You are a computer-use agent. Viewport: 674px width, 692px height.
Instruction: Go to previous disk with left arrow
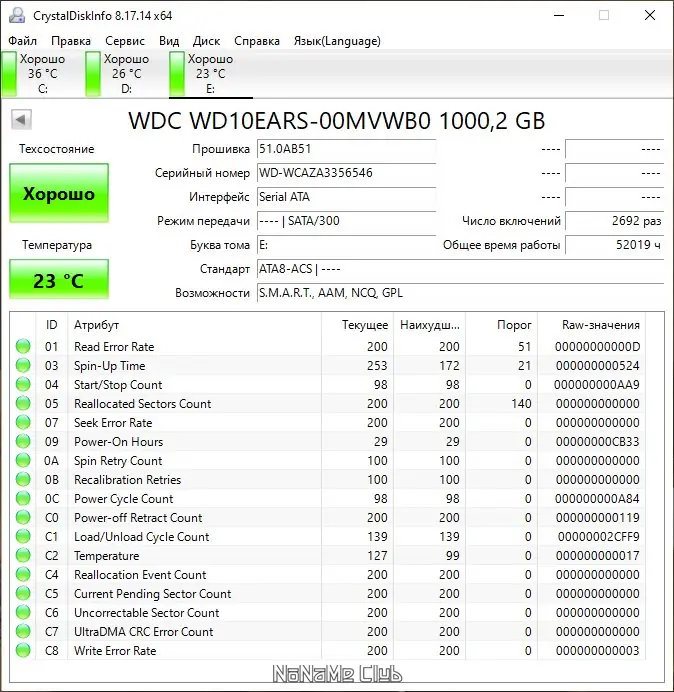[21, 120]
